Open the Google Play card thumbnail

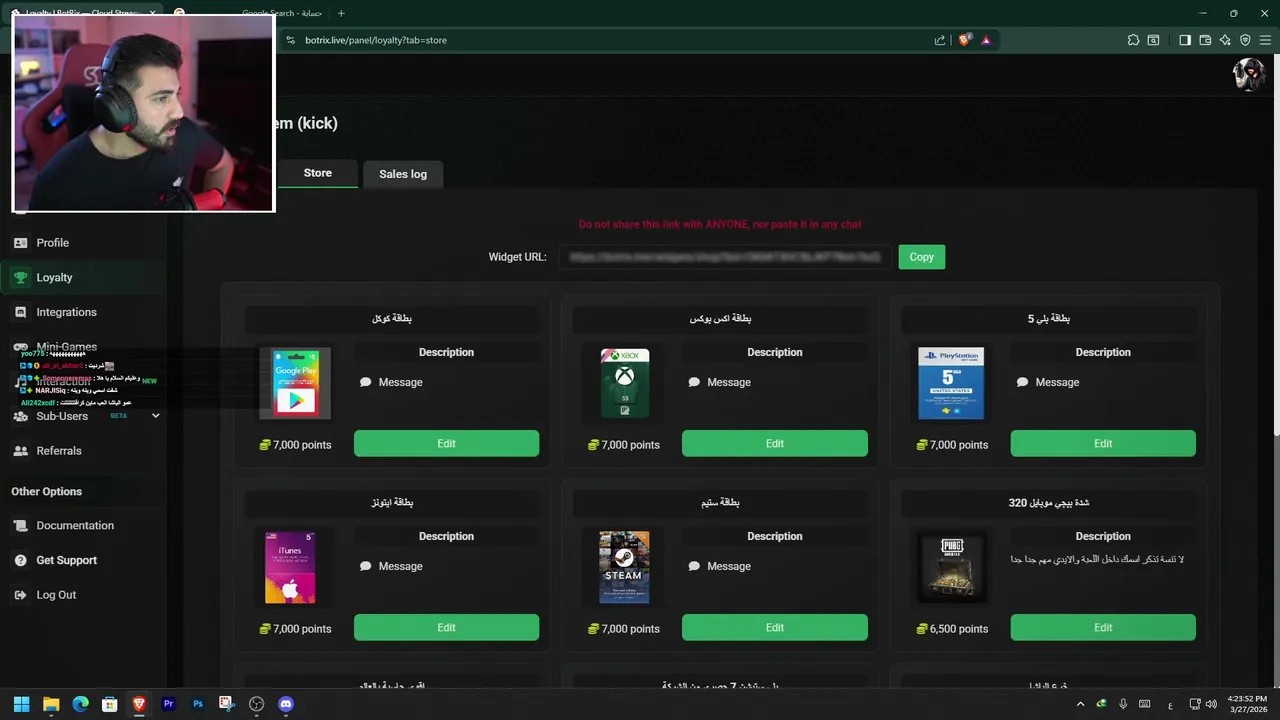tap(295, 383)
